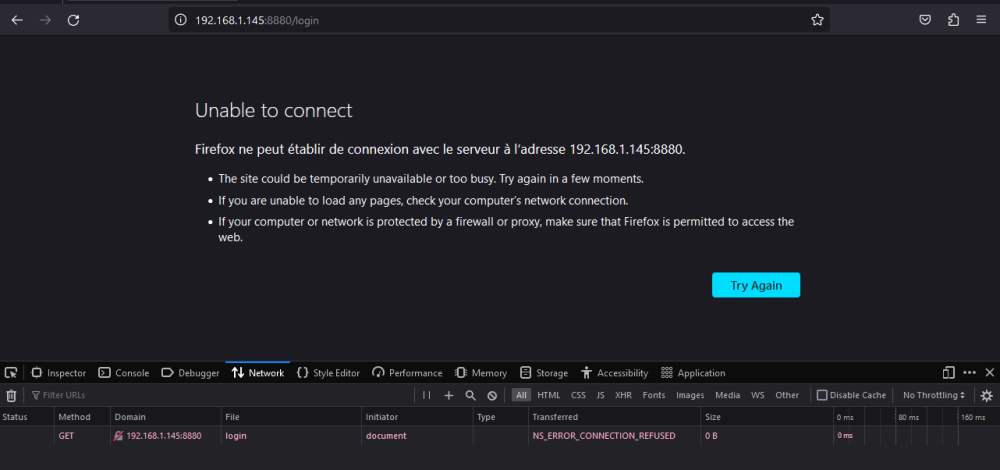Sort by the Transferred column header
This screenshot has height=470, width=1000.
pyautogui.click(x=614, y=417)
